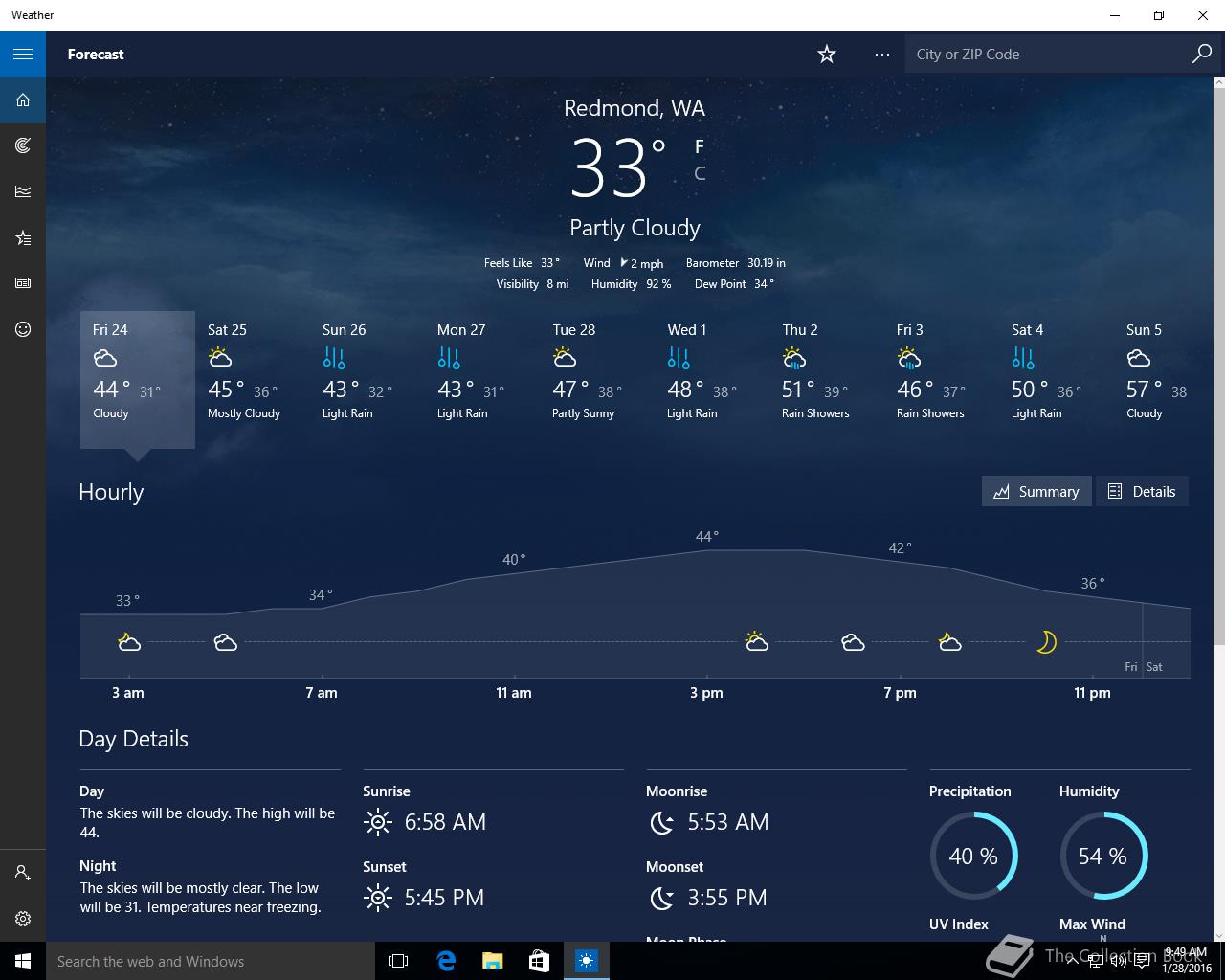Open the Windows Start menu
This screenshot has height=980, width=1225.
[x=23, y=961]
